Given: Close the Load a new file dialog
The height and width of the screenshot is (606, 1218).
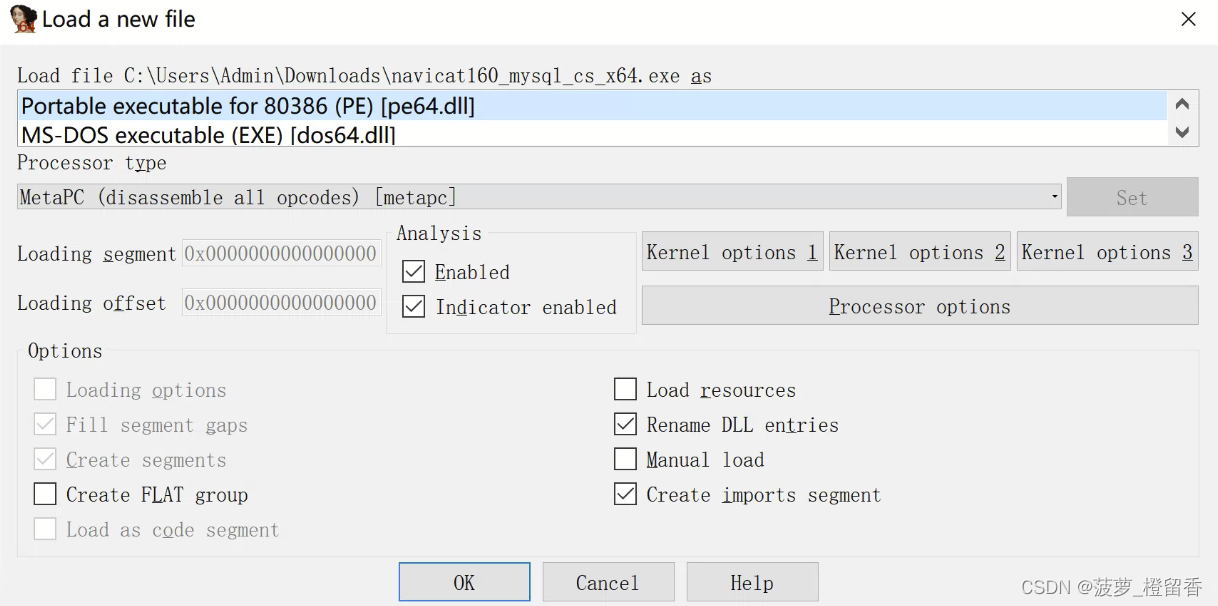Looking at the screenshot, I should pyautogui.click(x=1188, y=19).
